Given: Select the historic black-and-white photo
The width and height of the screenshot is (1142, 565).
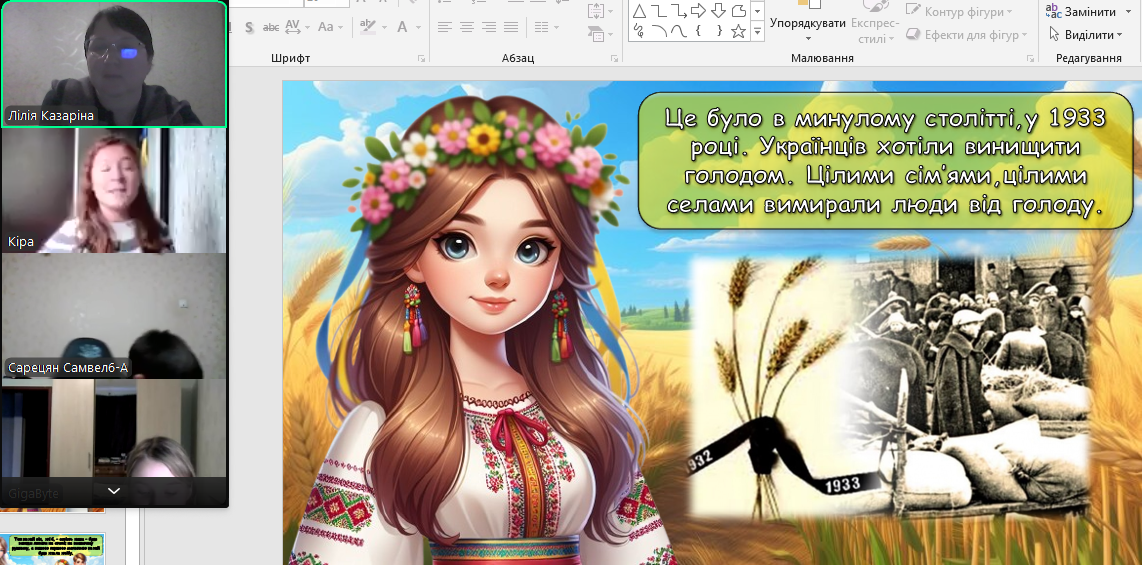Looking at the screenshot, I should click(969, 384).
